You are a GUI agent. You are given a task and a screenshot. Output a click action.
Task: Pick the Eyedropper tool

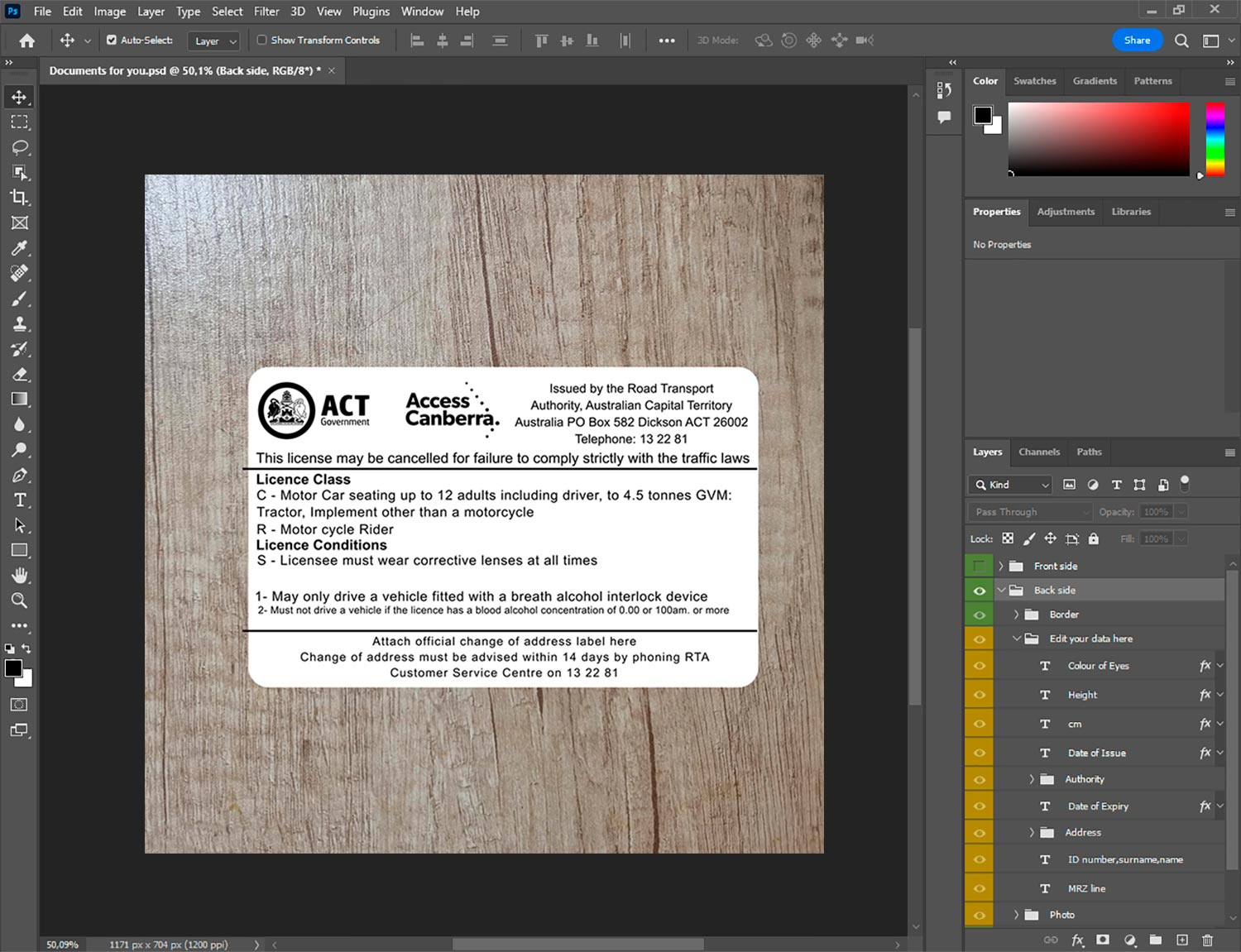pyautogui.click(x=19, y=248)
